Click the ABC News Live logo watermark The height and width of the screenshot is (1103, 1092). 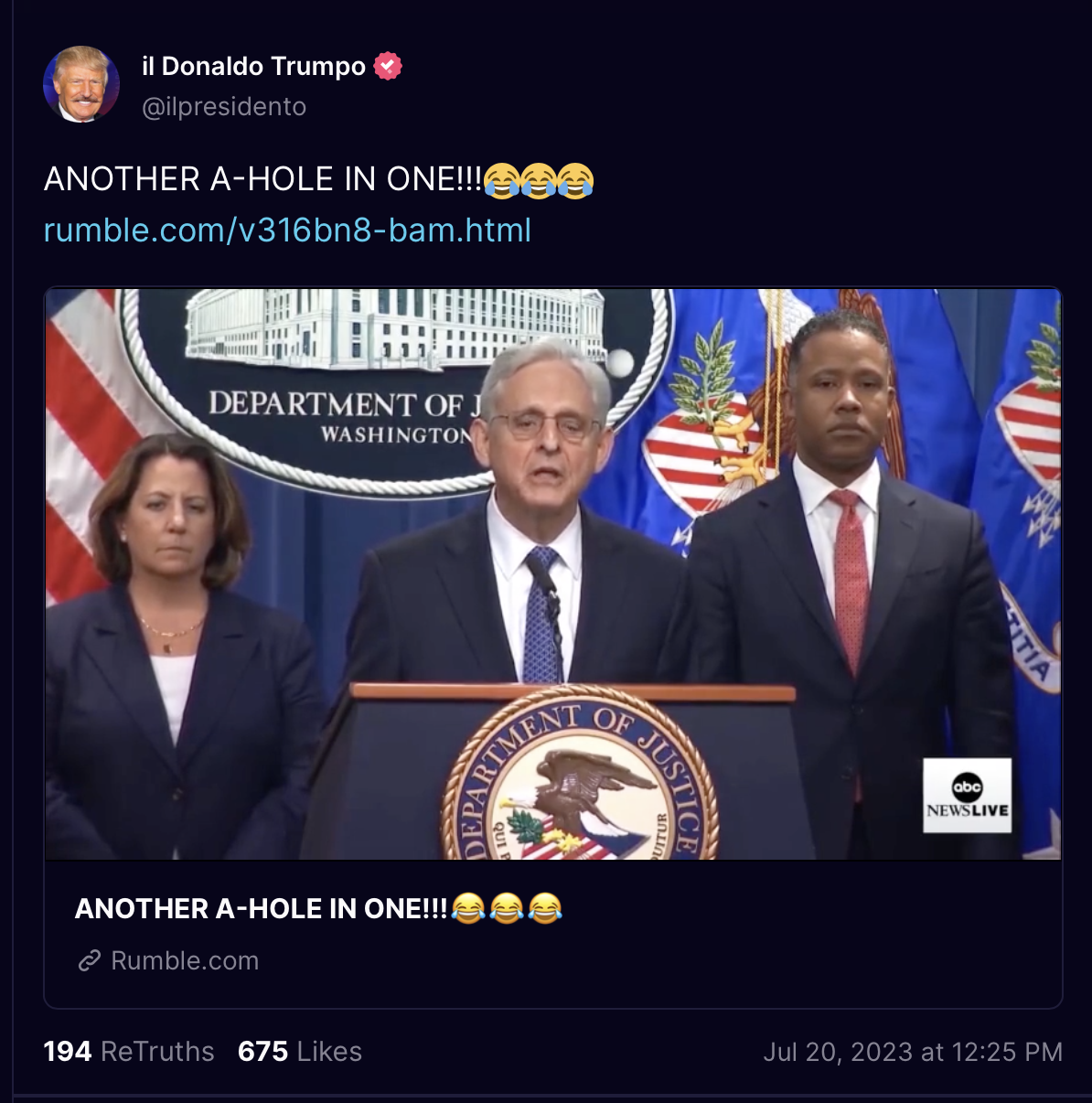coord(967,795)
